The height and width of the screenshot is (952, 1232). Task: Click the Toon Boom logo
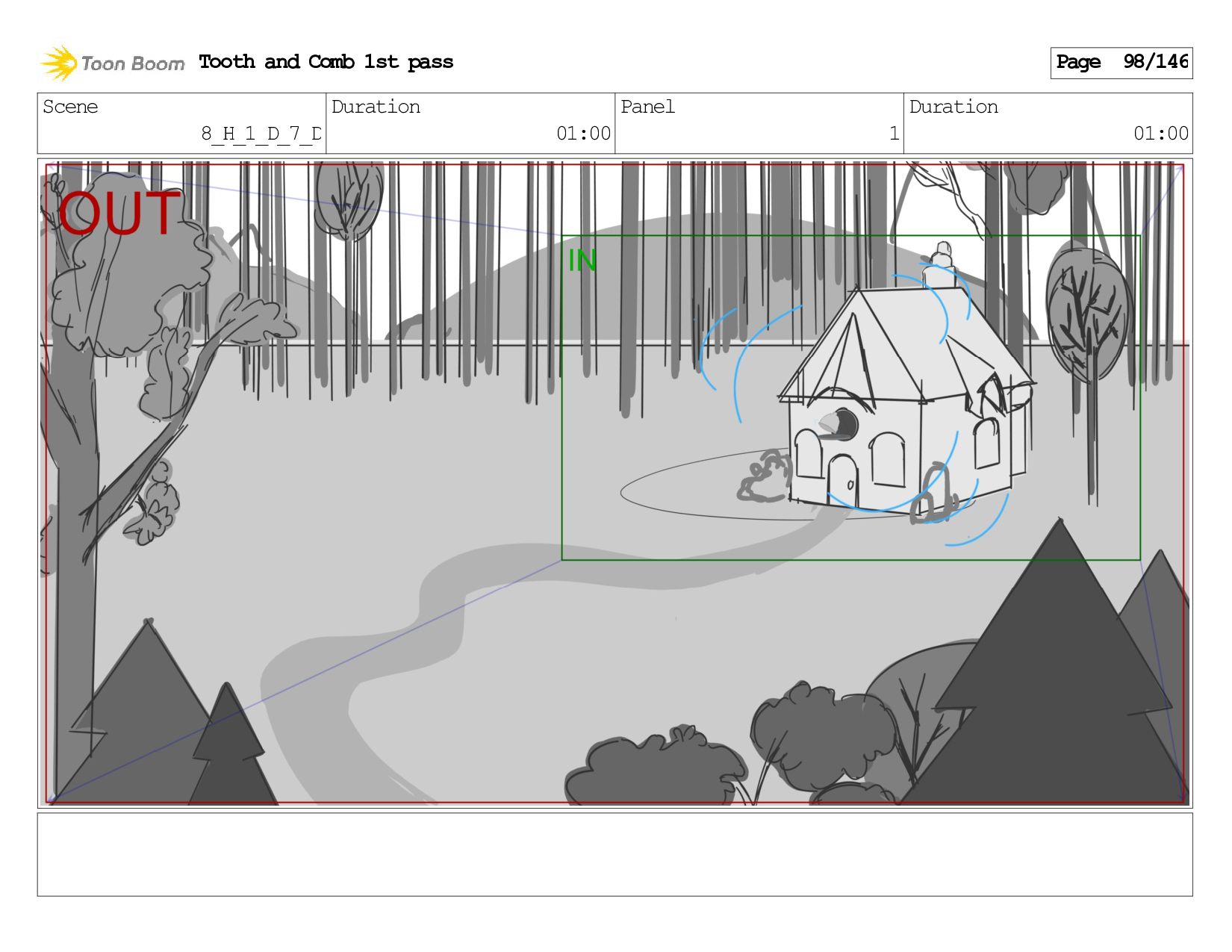(x=112, y=63)
